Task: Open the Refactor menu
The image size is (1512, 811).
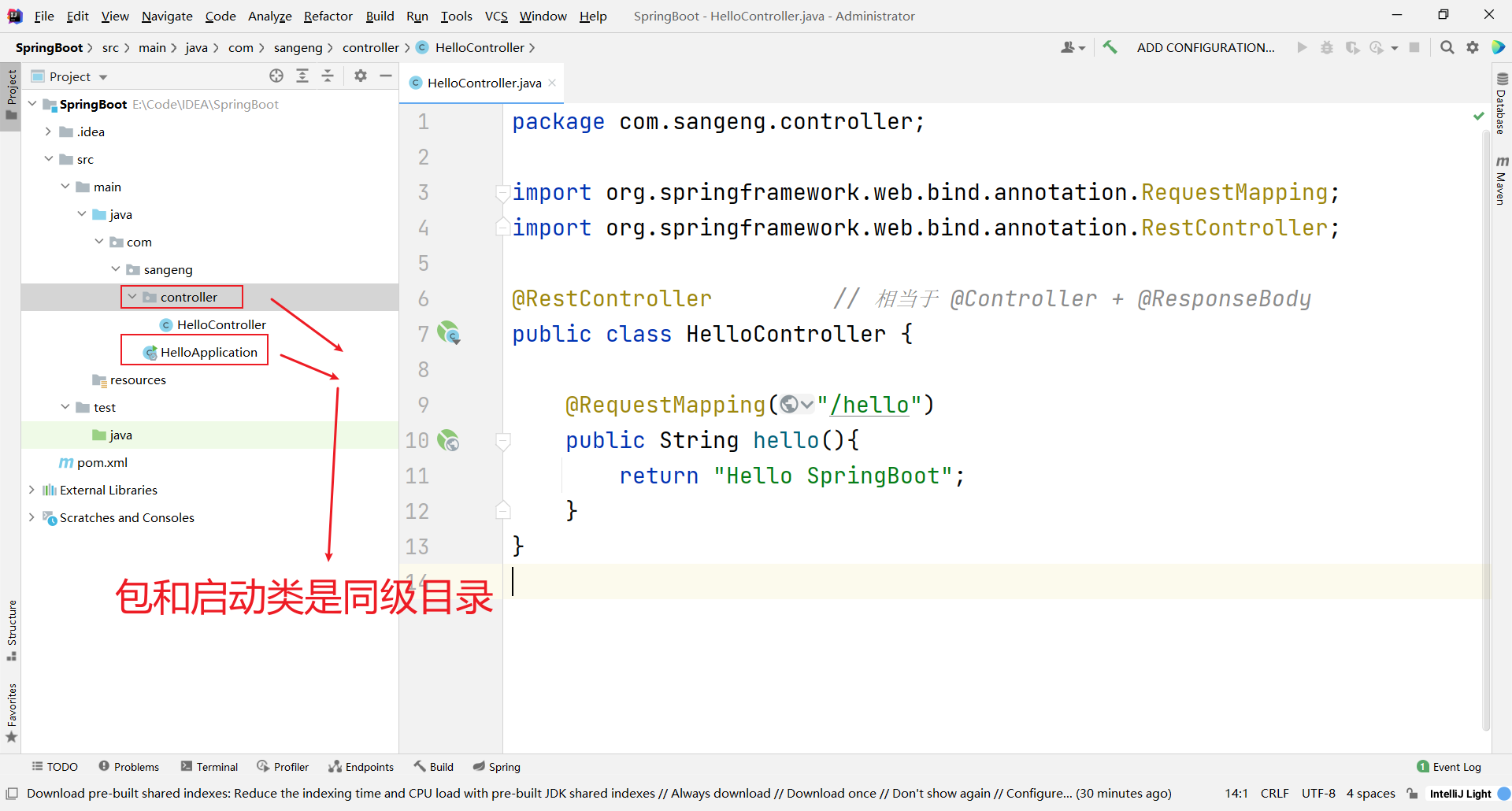Action: tap(328, 16)
